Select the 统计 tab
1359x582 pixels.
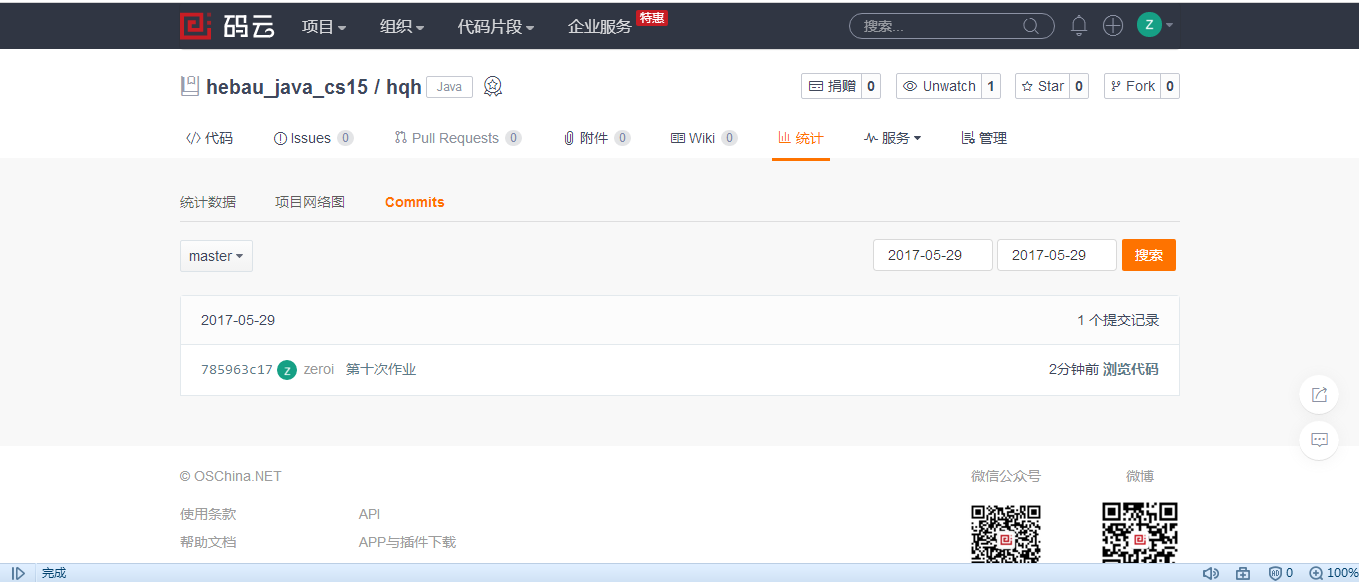(801, 138)
